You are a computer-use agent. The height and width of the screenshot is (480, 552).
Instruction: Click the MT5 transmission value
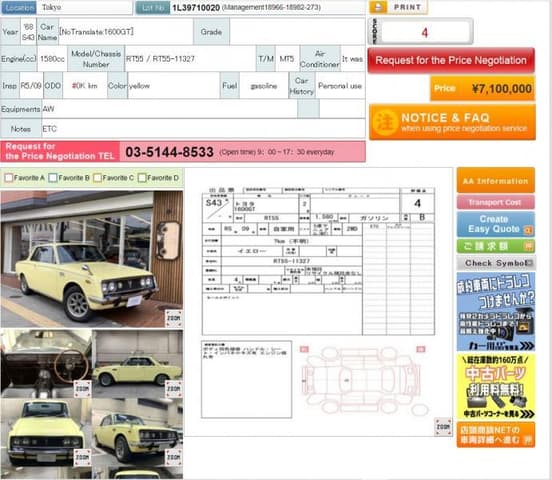click(287, 59)
